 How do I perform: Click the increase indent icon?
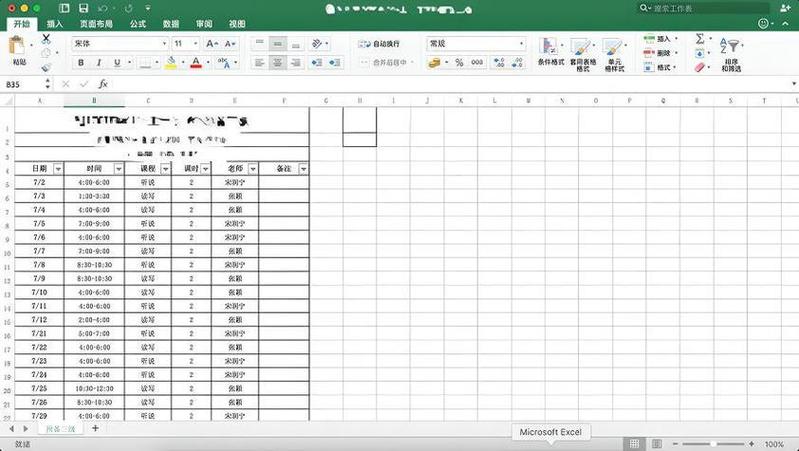click(x=335, y=63)
